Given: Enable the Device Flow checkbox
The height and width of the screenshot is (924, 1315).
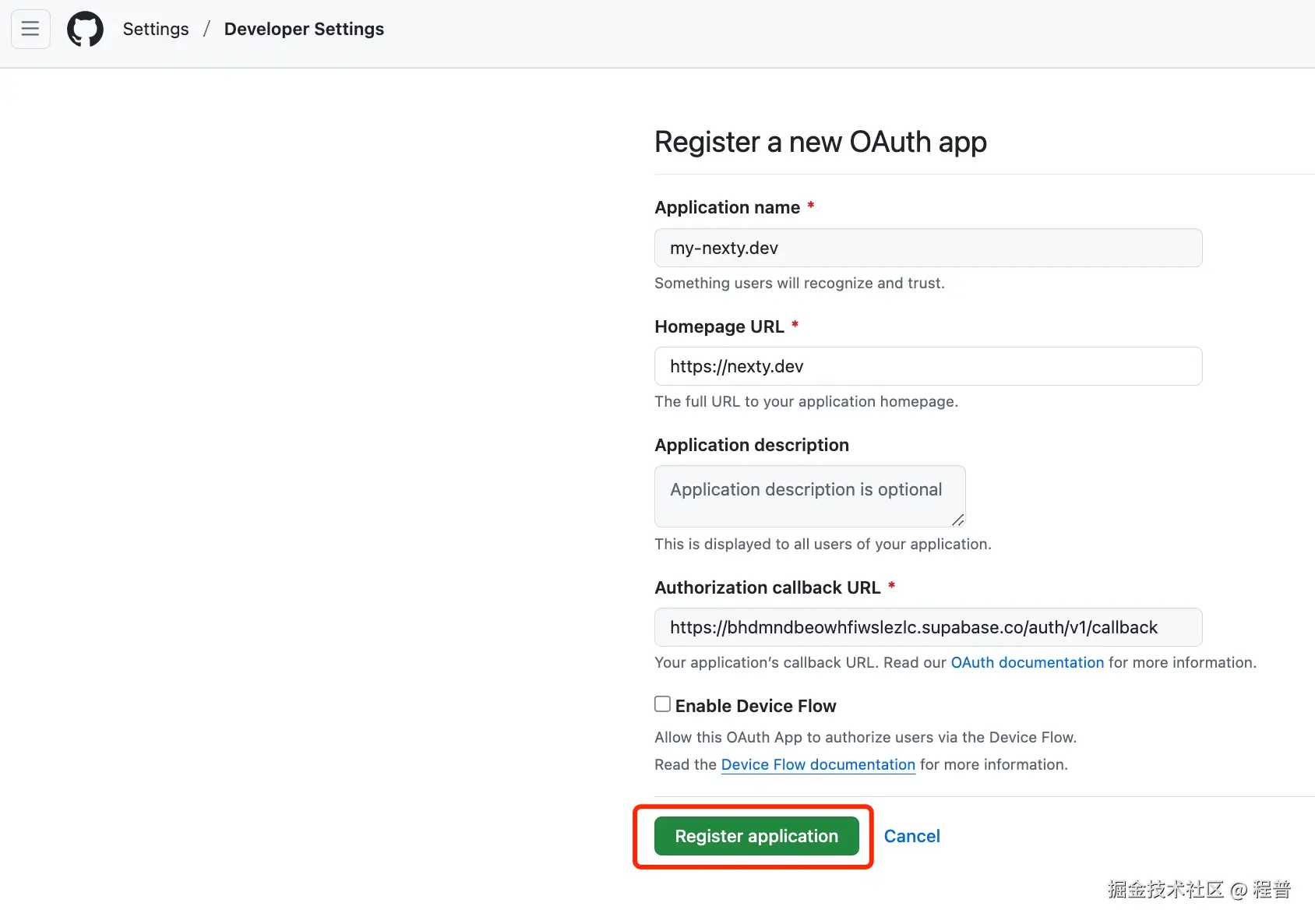Looking at the screenshot, I should pyautogui.click(x=661, y=703).
